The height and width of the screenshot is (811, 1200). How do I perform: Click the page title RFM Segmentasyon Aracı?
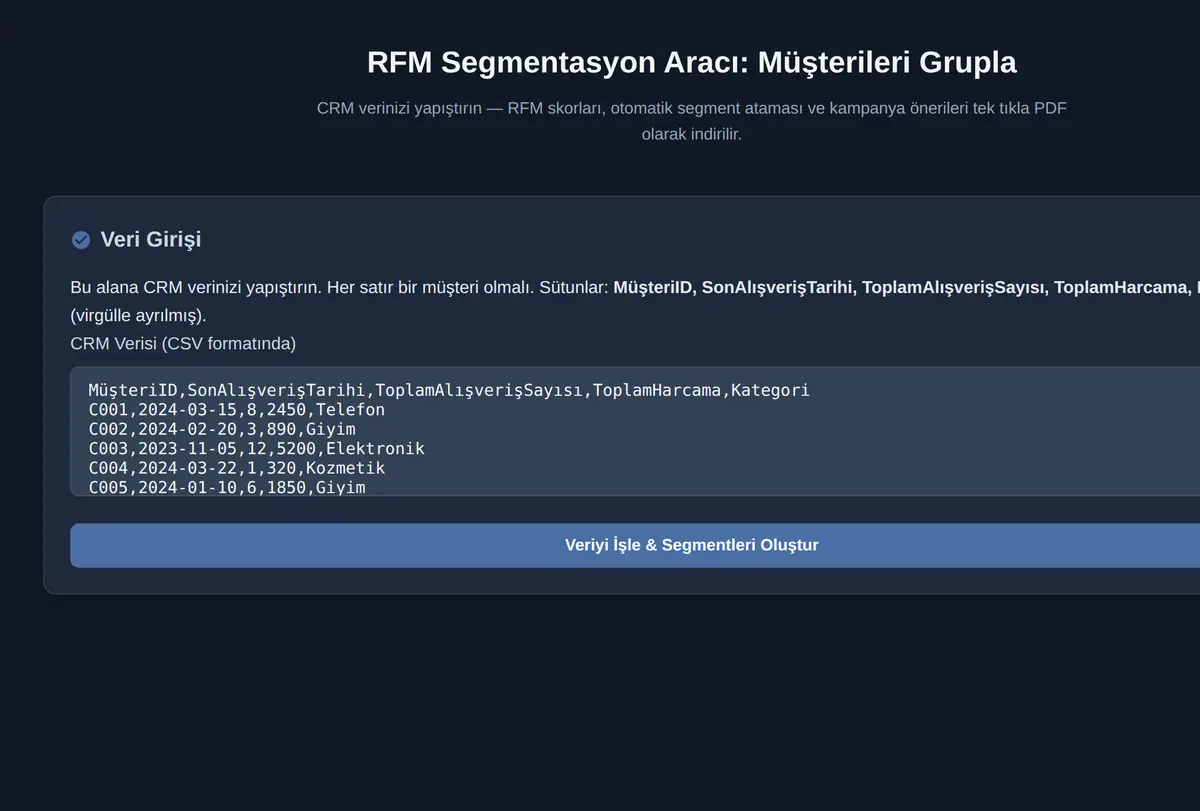pos(692,62)
